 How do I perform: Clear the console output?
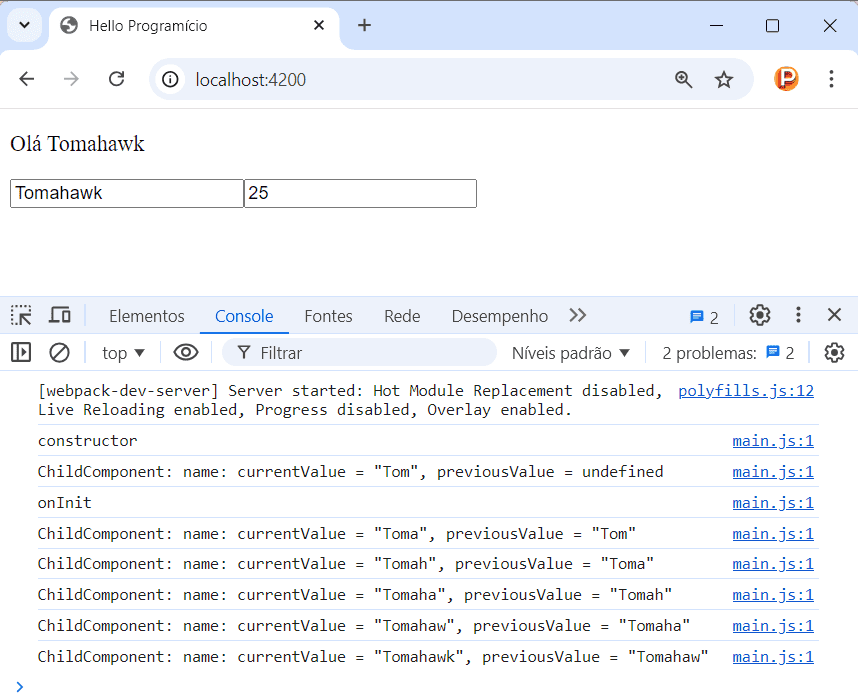pyautogui.click(x=59, y=352)
